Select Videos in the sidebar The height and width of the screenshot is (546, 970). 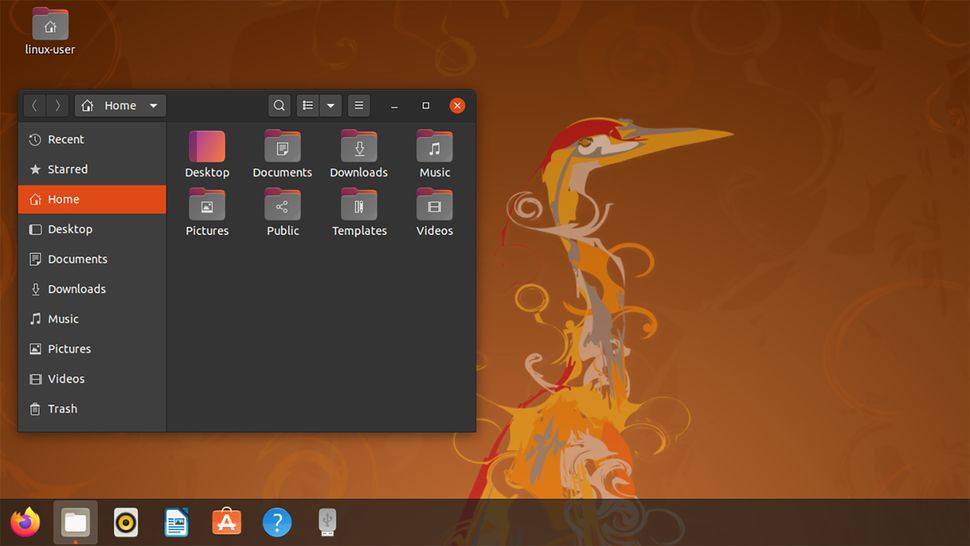(92, 379)
